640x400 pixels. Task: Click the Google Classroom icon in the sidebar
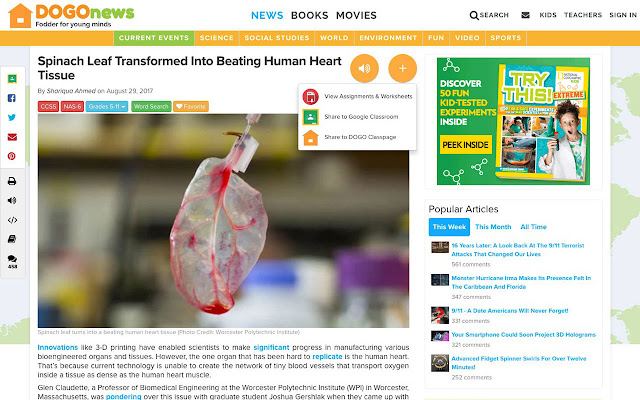pos(12,79)
